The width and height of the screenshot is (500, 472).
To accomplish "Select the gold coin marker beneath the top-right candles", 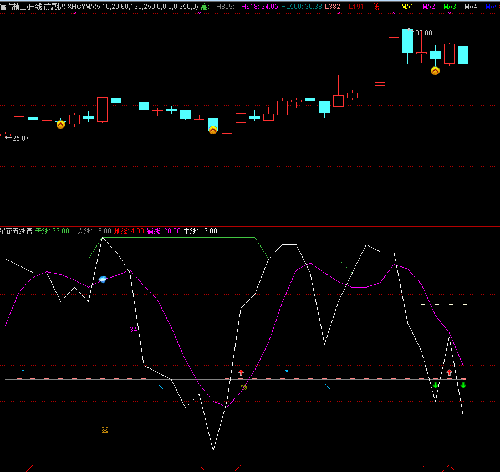I will [435, 71].
